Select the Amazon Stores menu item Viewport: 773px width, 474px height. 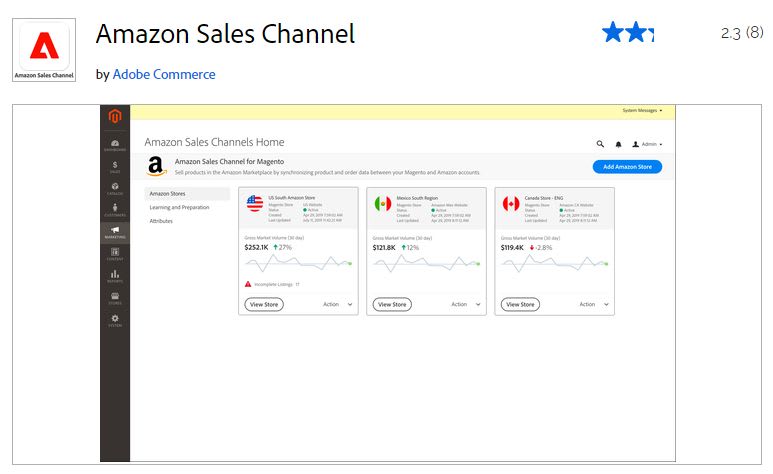point(187,193)
